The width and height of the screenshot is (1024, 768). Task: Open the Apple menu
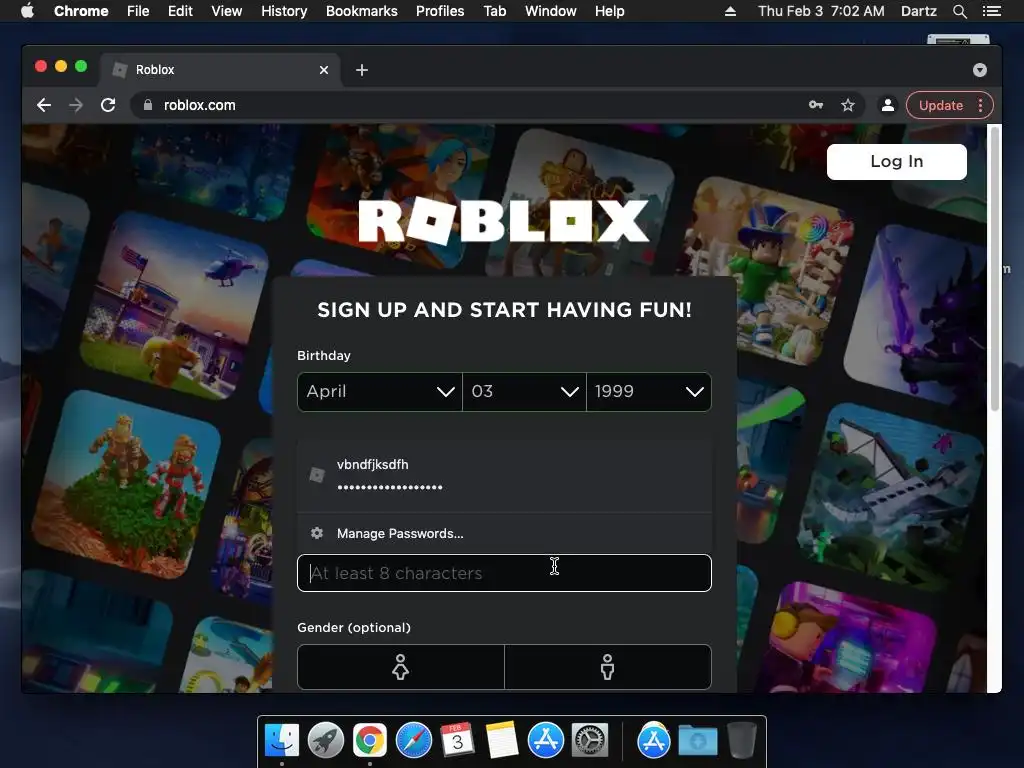pos(27,11)
